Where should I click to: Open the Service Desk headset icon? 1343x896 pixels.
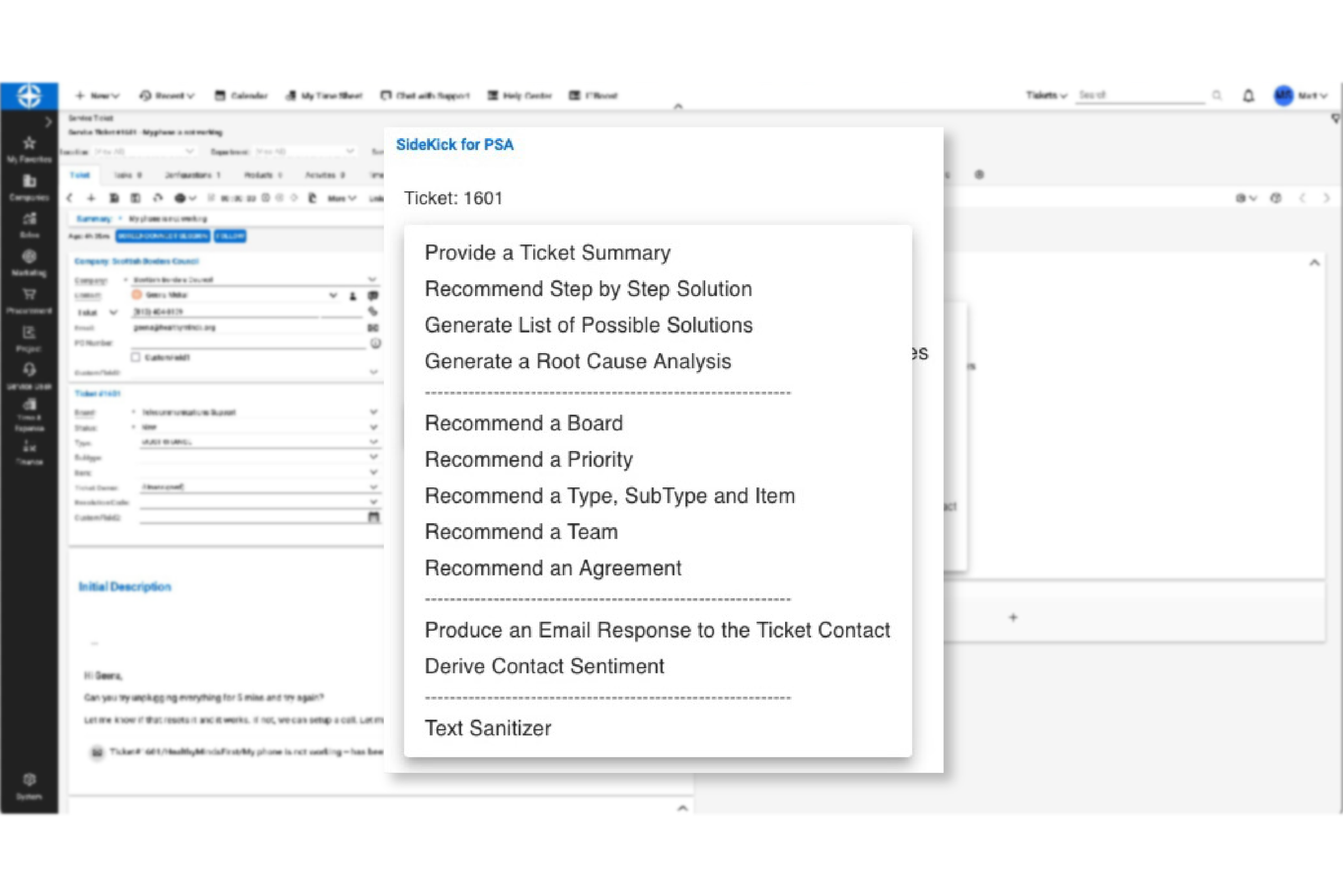tap(29, 370)
